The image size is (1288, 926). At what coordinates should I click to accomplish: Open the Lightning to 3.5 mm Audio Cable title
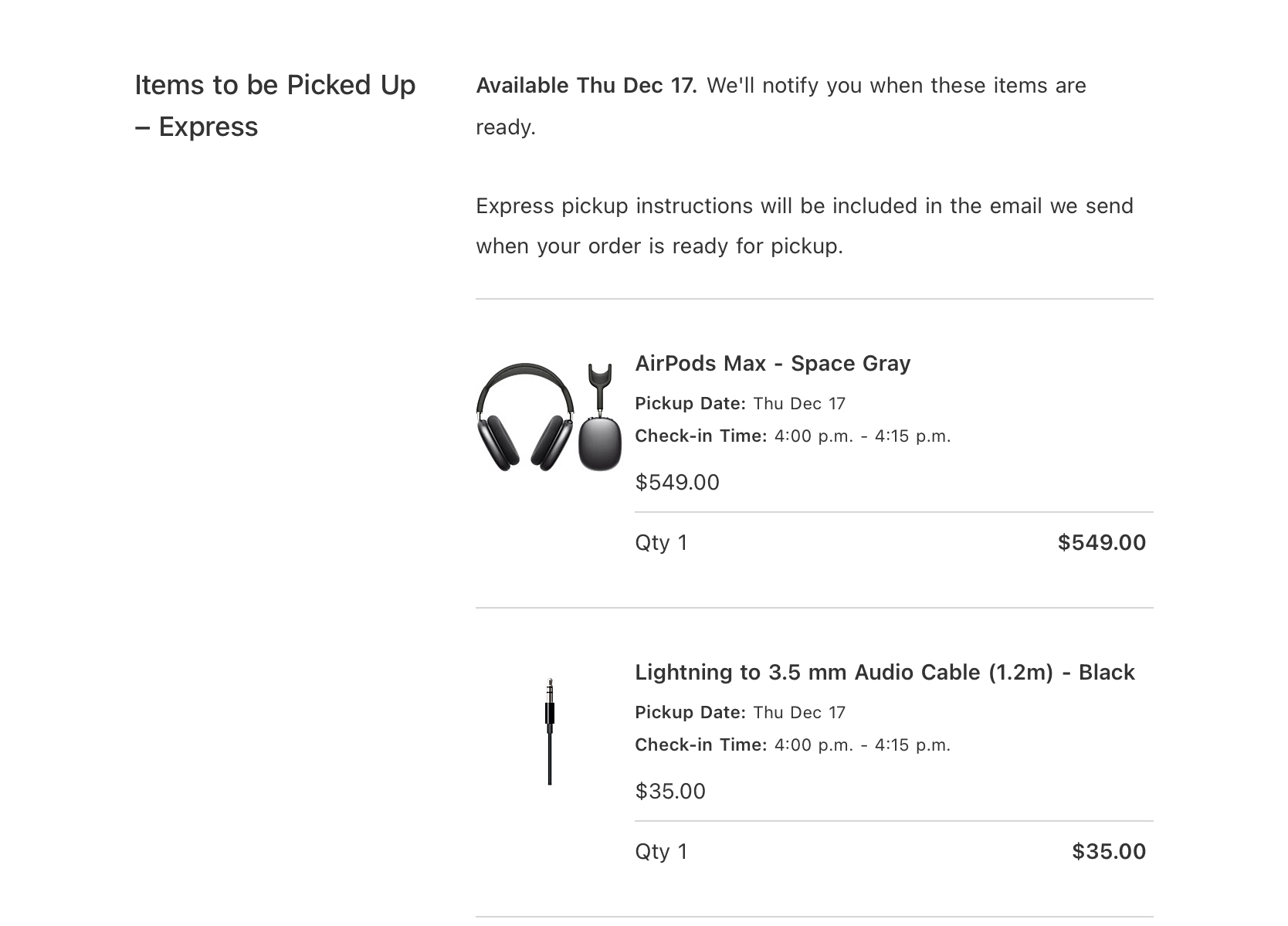(x=884, y=672)
